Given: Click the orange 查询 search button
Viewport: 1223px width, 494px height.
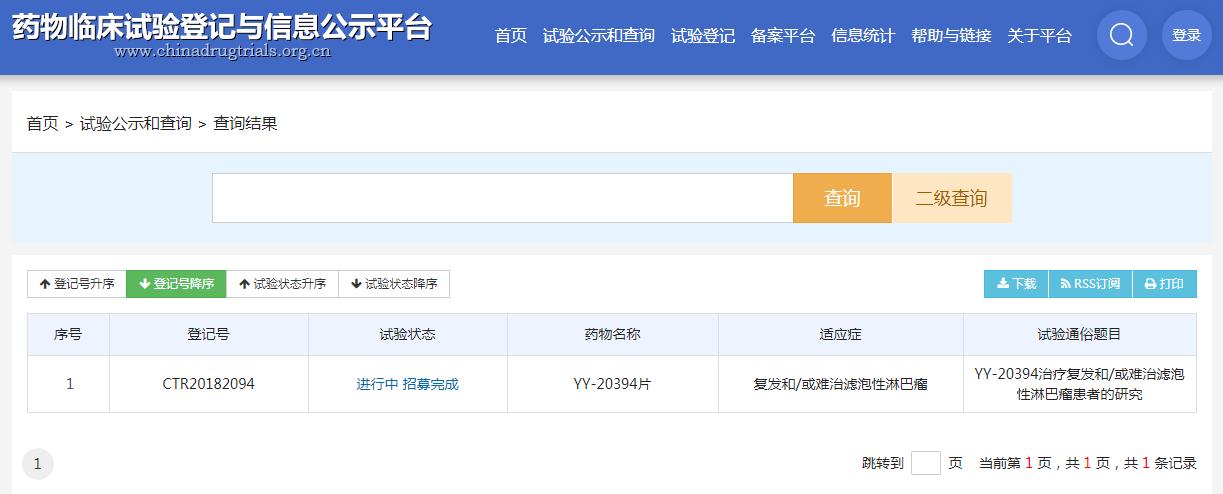Looking at the screenshot, I should click(x=841, y=198).
